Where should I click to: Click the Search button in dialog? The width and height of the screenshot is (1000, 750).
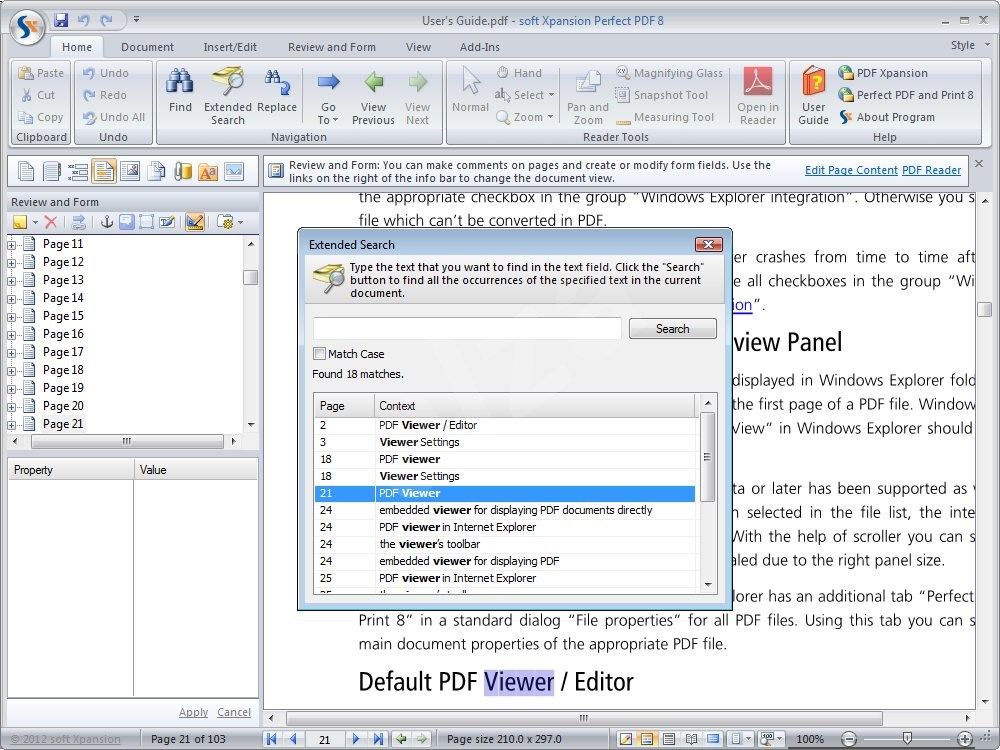(x=672, y=328)
